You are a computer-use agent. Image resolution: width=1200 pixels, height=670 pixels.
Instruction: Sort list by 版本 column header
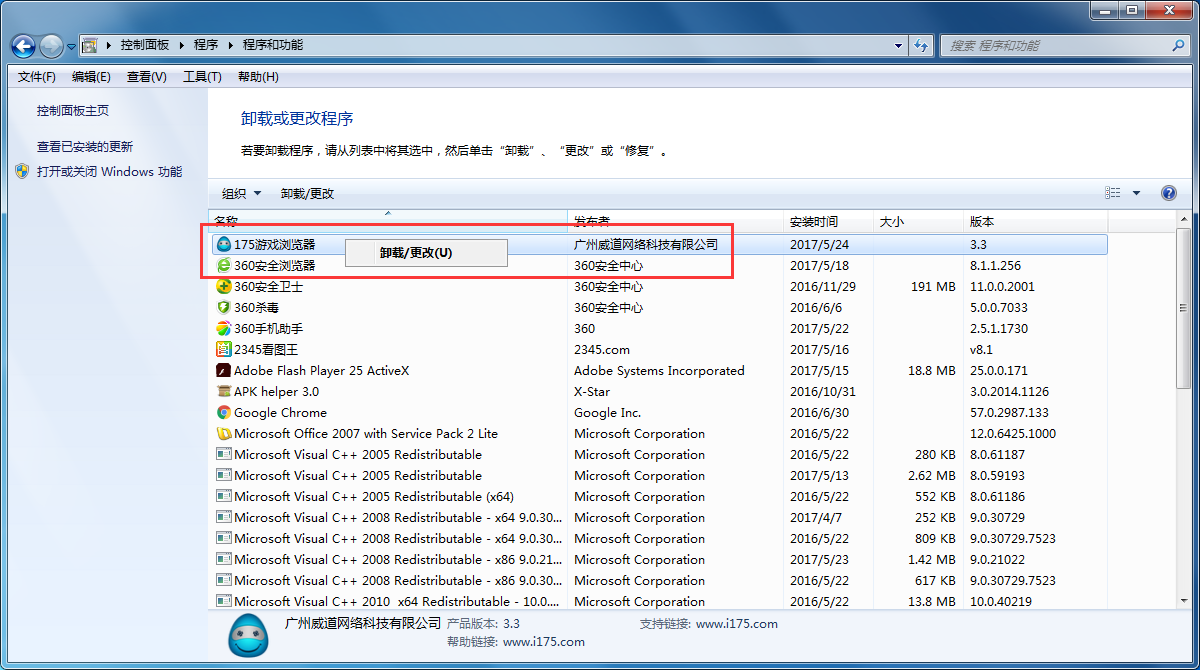[x=1036, y=222]
